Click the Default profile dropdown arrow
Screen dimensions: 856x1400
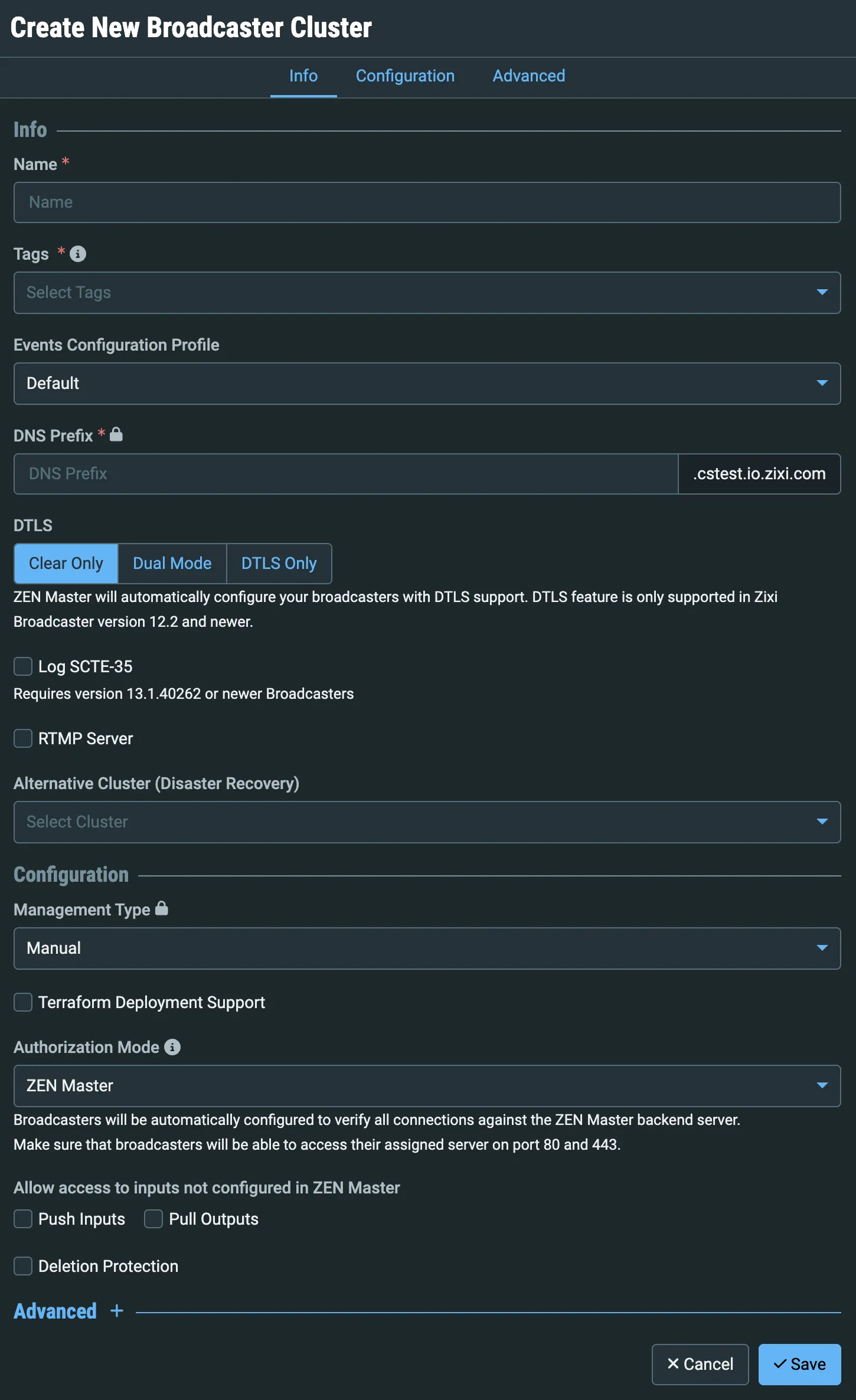pos(822,383)
